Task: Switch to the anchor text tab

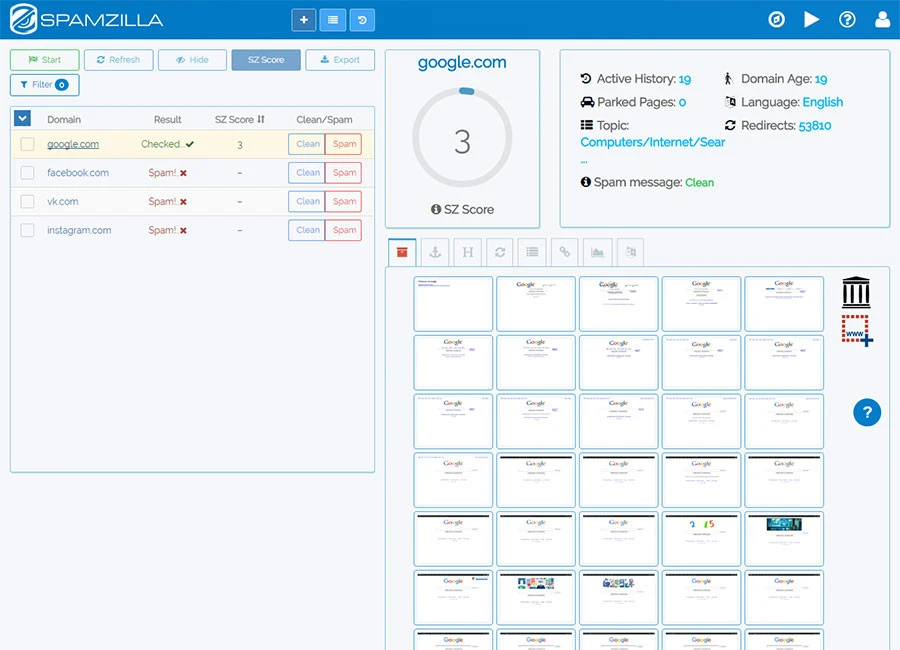Action: click(x=434, y=252)
